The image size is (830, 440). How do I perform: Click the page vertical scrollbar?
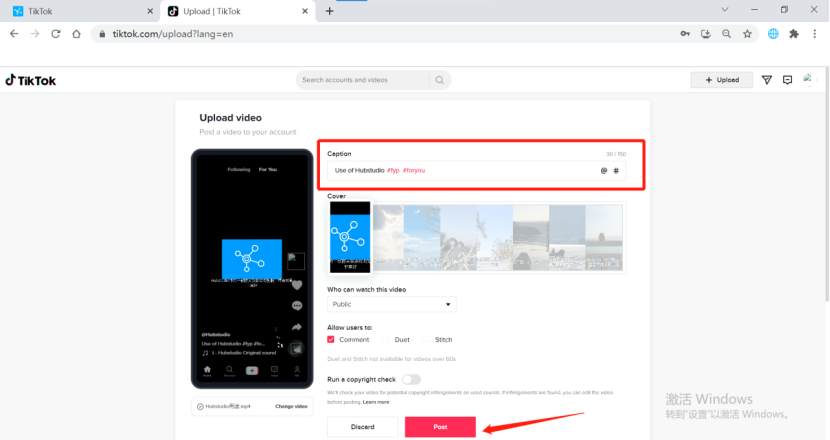coord(826,185)
